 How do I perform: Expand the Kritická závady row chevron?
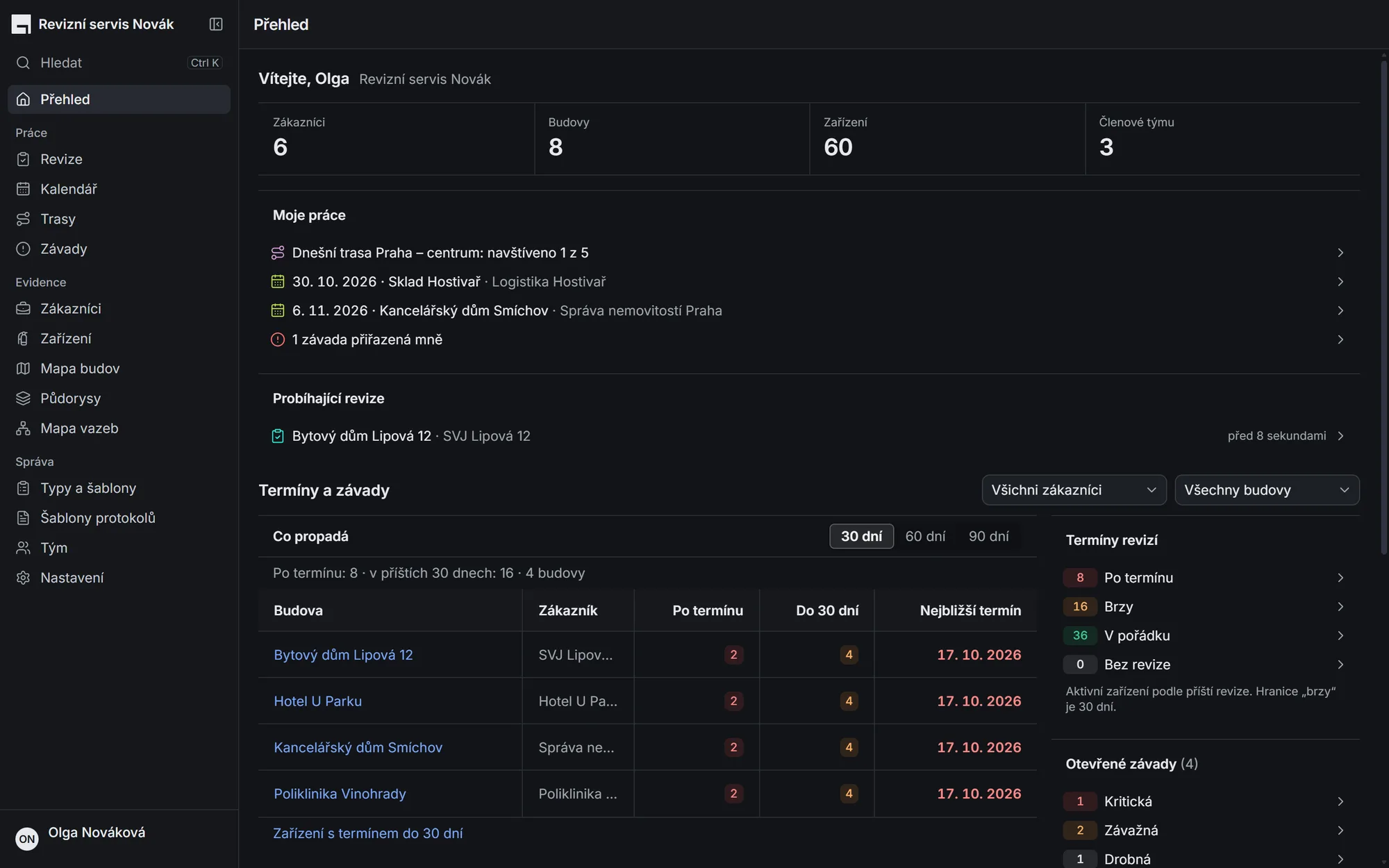coord(1340,801)
